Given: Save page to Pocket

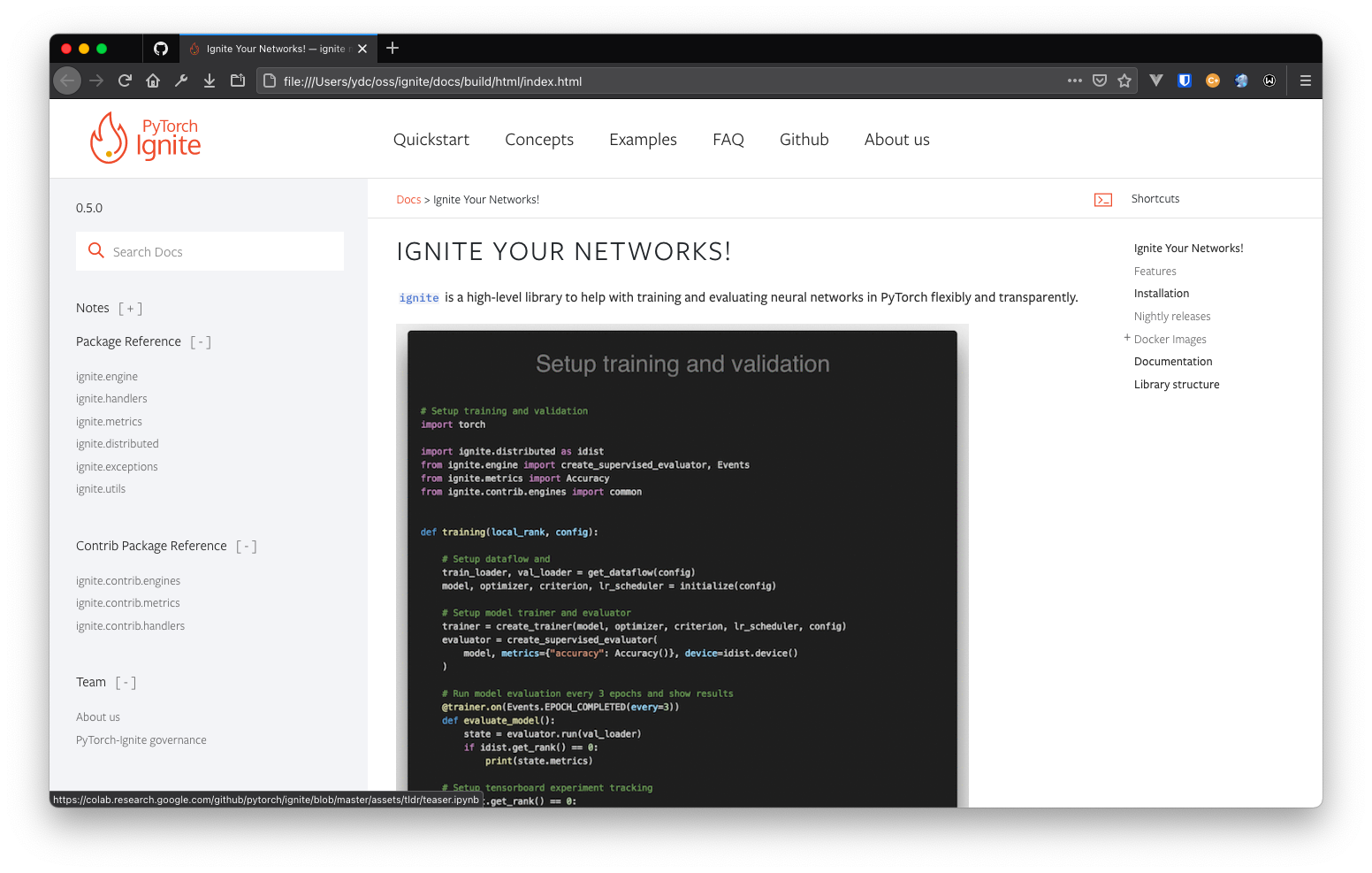Looking at the screenshot, I should [1100, 80].
